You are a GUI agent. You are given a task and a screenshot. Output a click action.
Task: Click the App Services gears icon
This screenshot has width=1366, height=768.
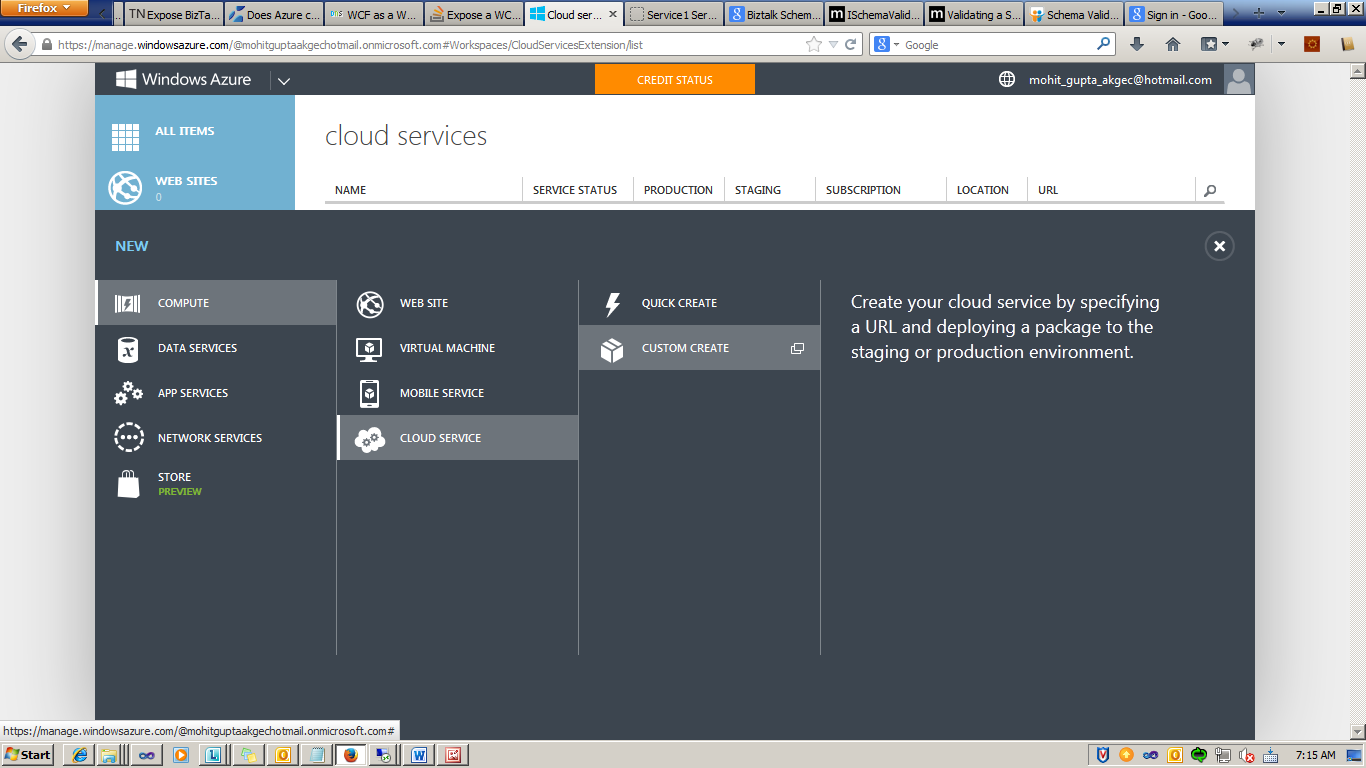pos(128,393)
